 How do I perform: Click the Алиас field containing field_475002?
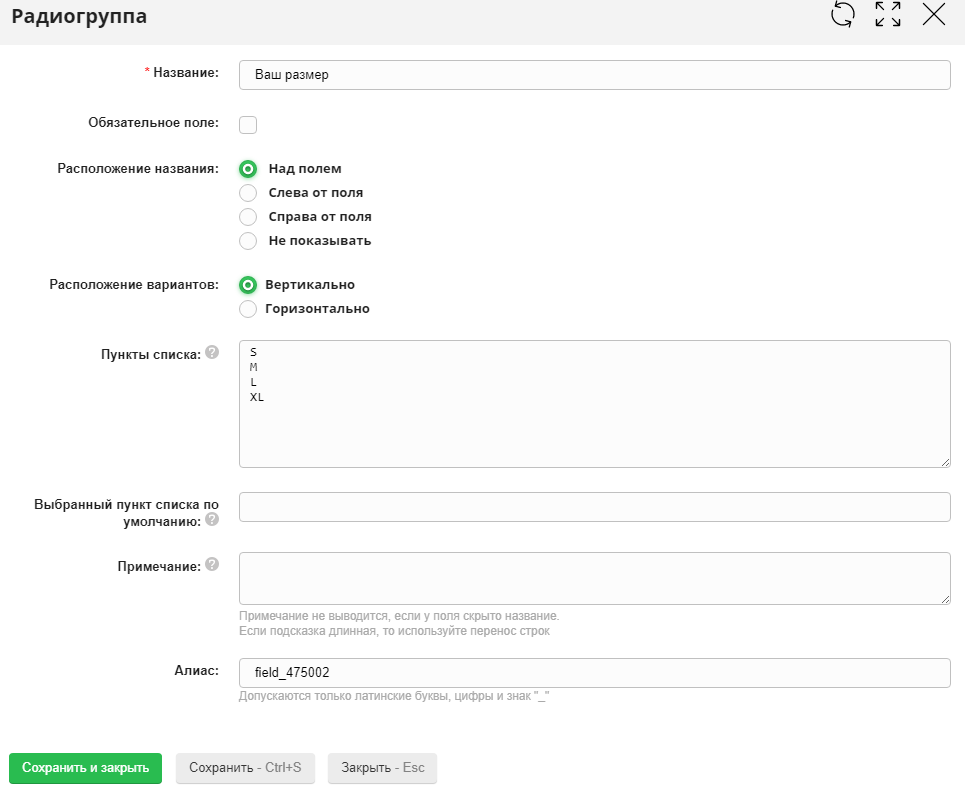coord(594,673)
